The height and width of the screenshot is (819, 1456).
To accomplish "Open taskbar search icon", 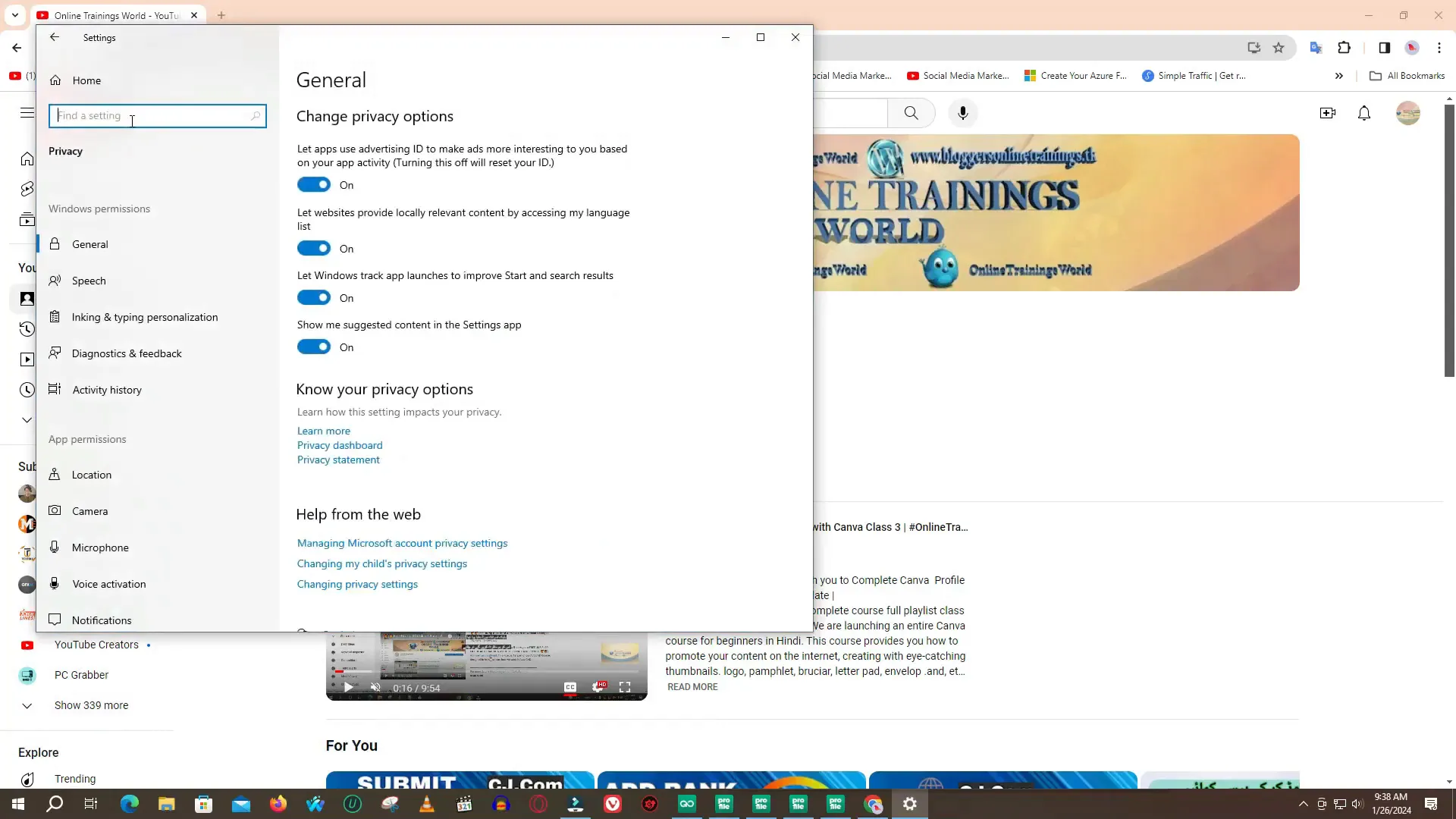I will (x=55, y=804).
